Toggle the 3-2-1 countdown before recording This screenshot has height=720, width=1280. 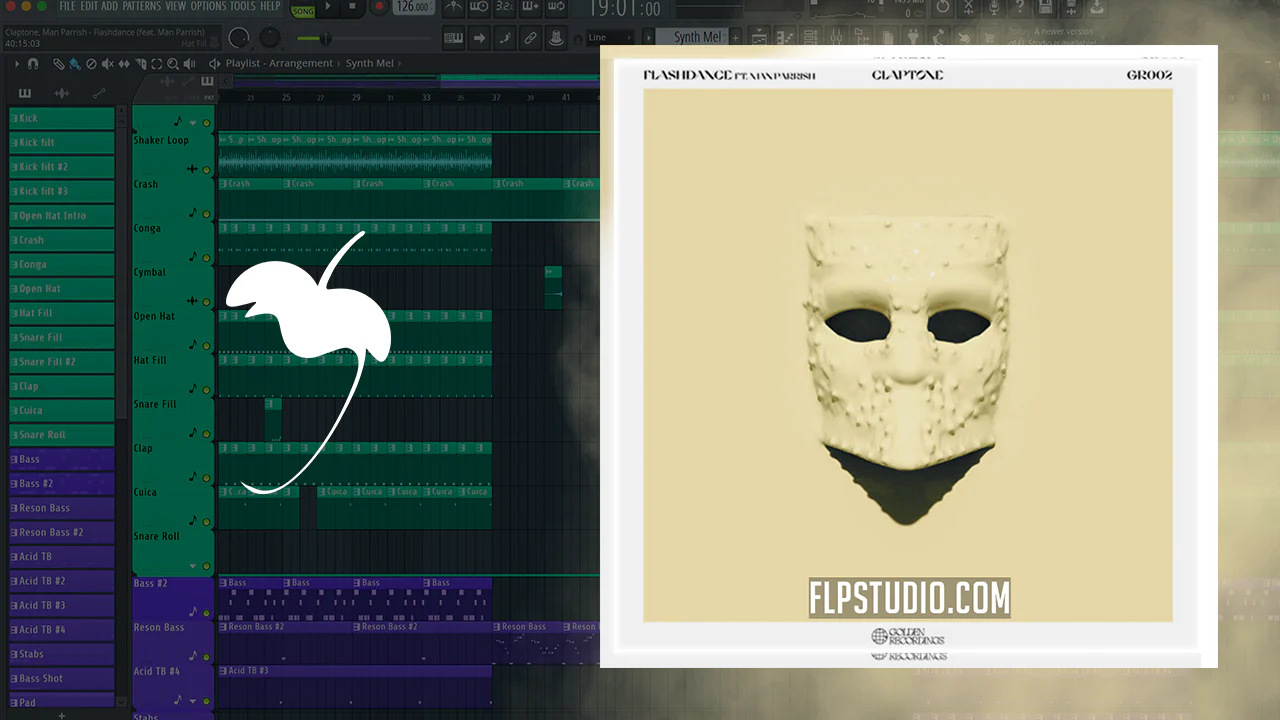pos(505,8)
